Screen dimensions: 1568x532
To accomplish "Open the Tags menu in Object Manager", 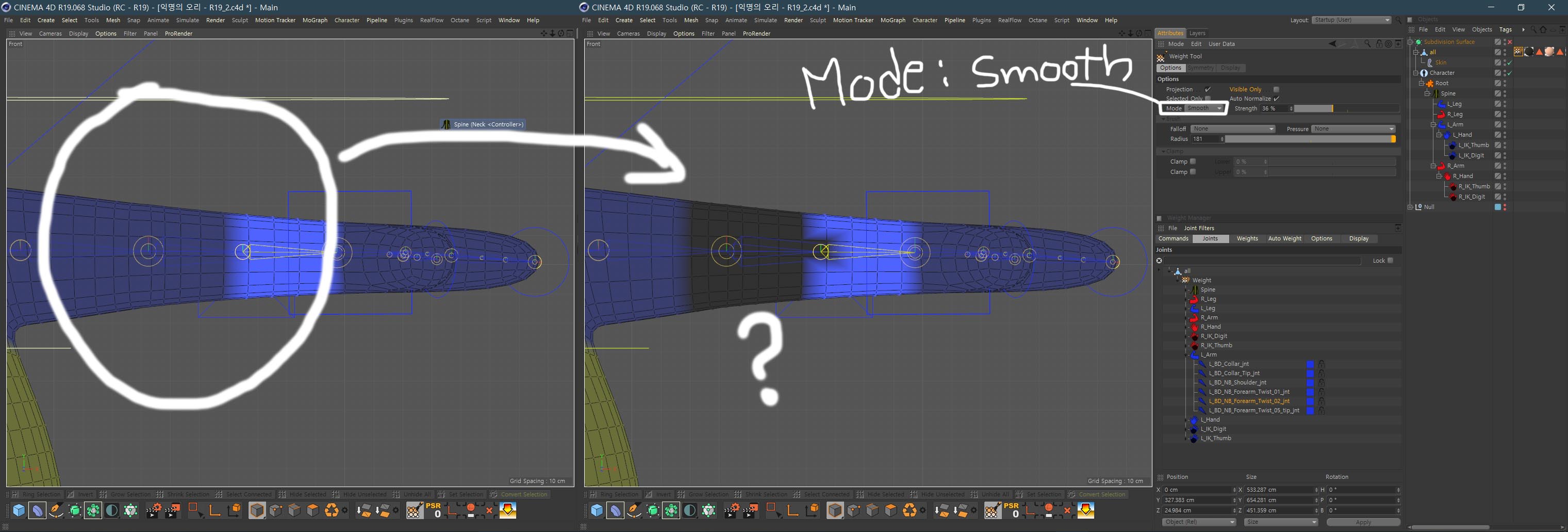I will pyautogui.click(x=1505, y=30).
